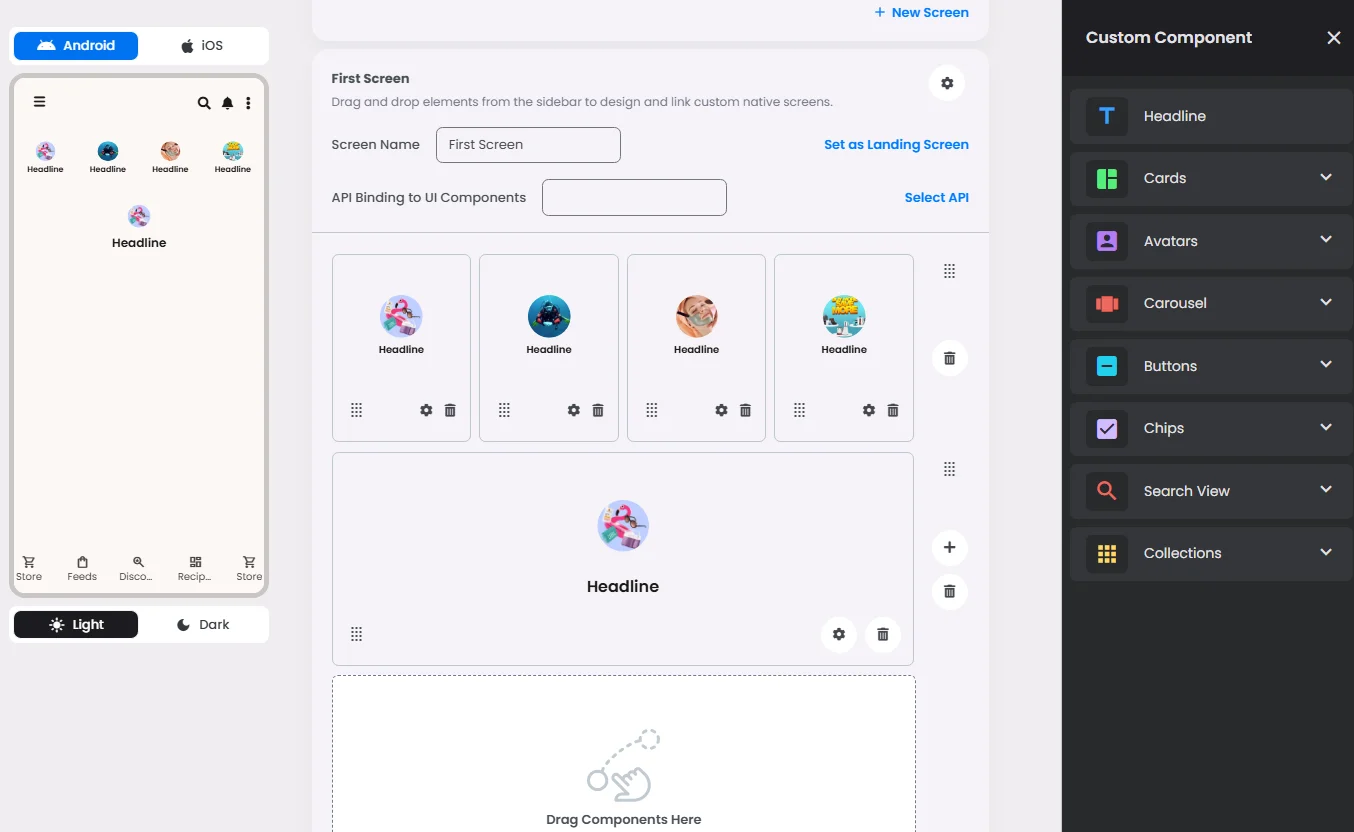Select Android platform tab
The image size is (1354, 832).
(x=76, y=46)
